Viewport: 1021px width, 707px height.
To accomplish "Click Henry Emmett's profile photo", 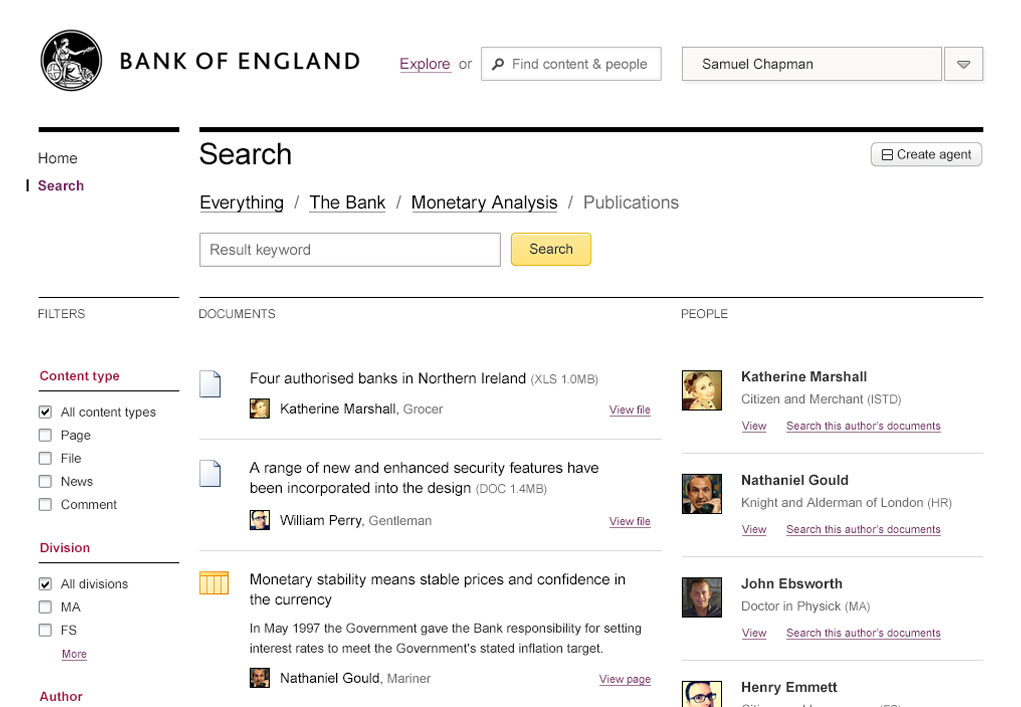I will 702,693.
